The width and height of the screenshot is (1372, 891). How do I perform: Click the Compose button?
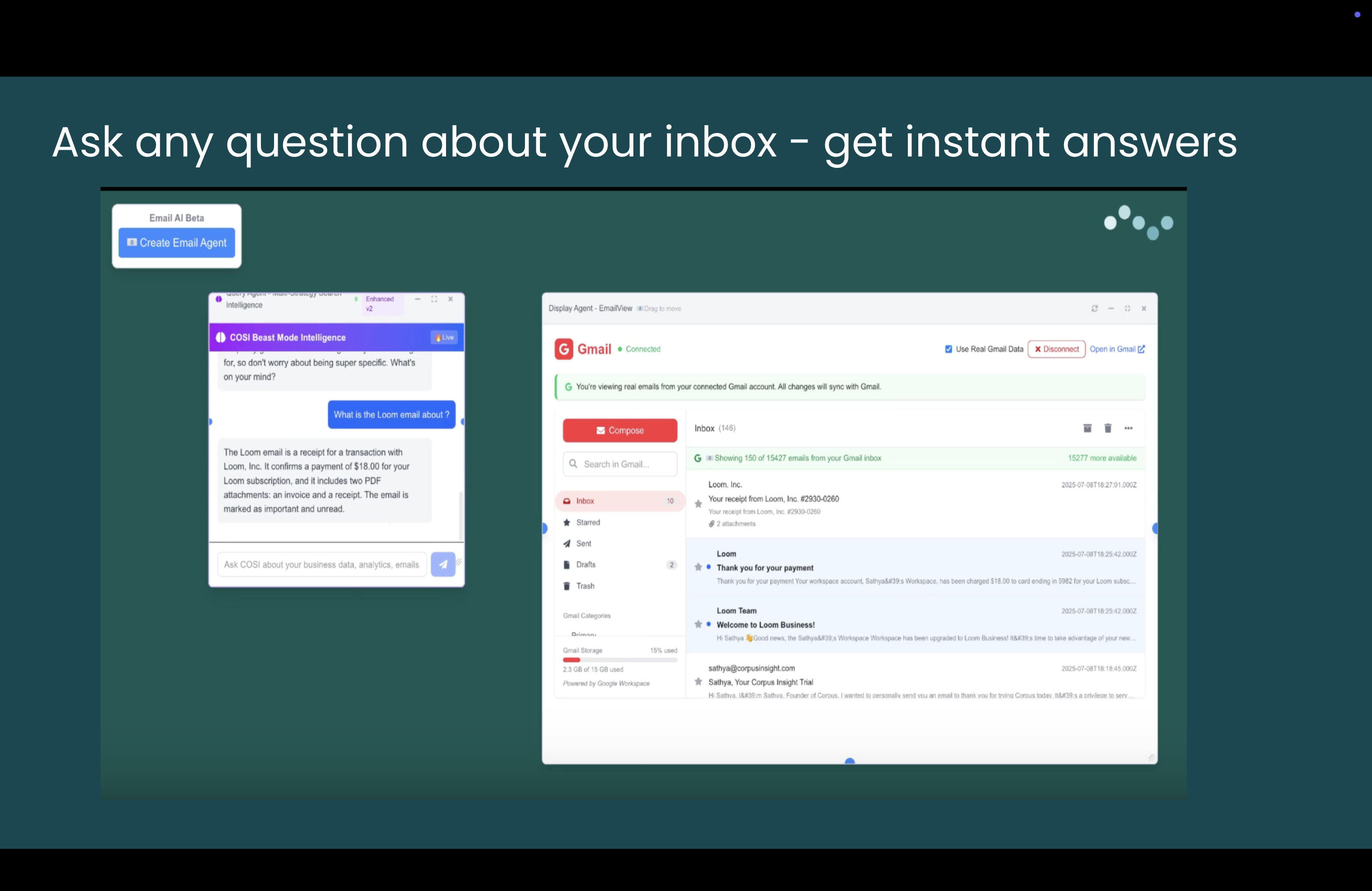point(620,431)
